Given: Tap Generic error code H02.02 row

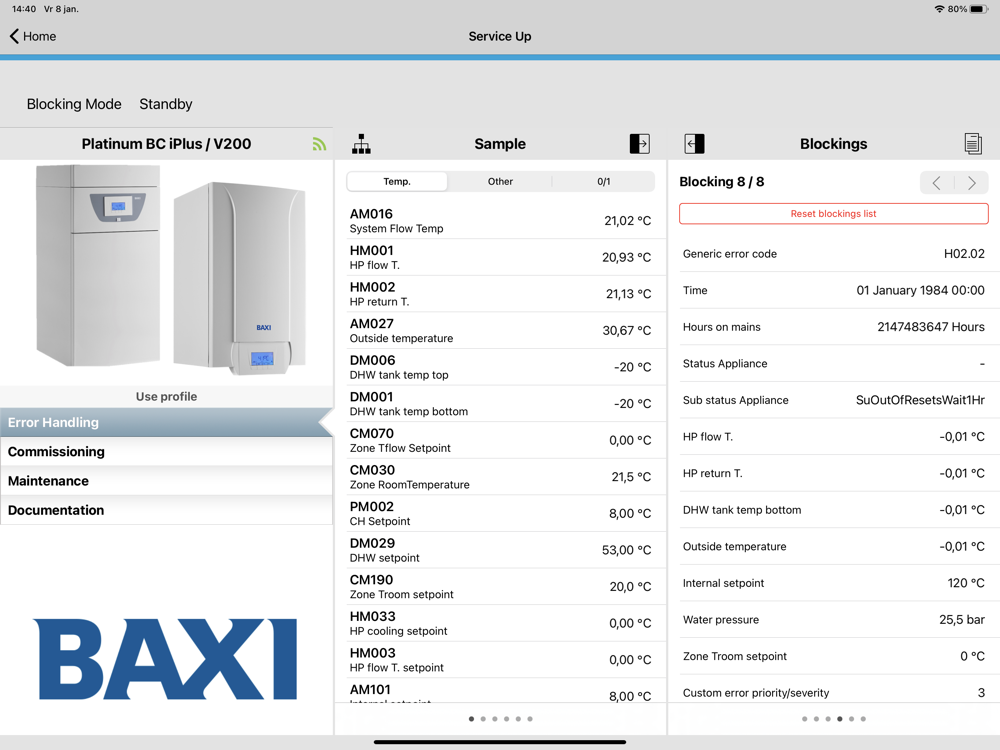Looking at the screenshot, I should click(x=834, y=254).
